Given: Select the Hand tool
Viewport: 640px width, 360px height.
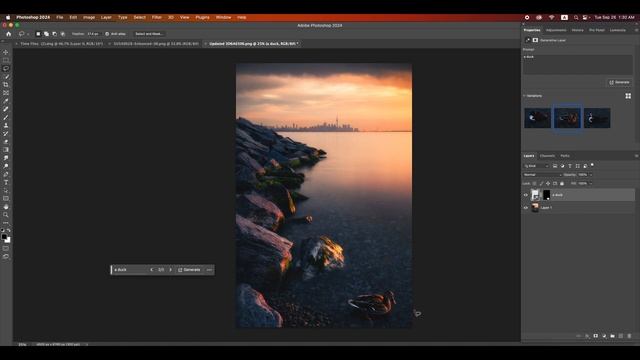Looking at the screenshot, I should pos(6,207).
